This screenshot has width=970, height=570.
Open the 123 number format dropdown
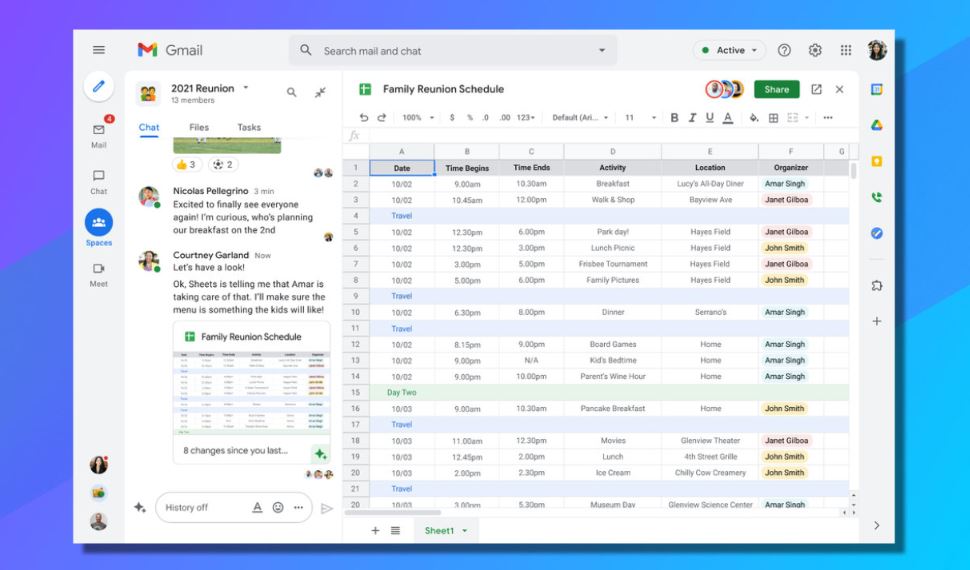526,118
